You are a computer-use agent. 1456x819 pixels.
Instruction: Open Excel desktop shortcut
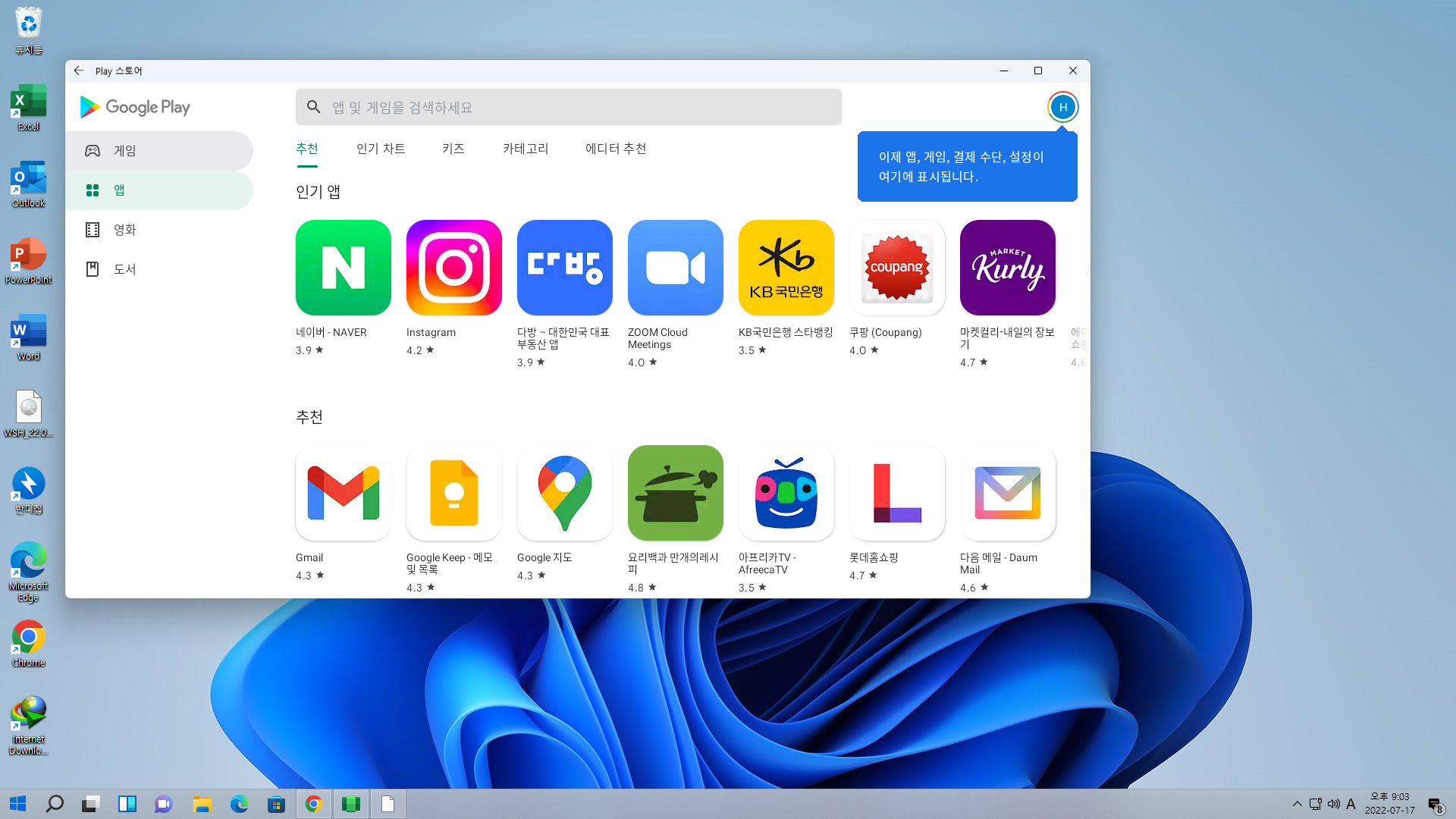[x=28, y=108]
